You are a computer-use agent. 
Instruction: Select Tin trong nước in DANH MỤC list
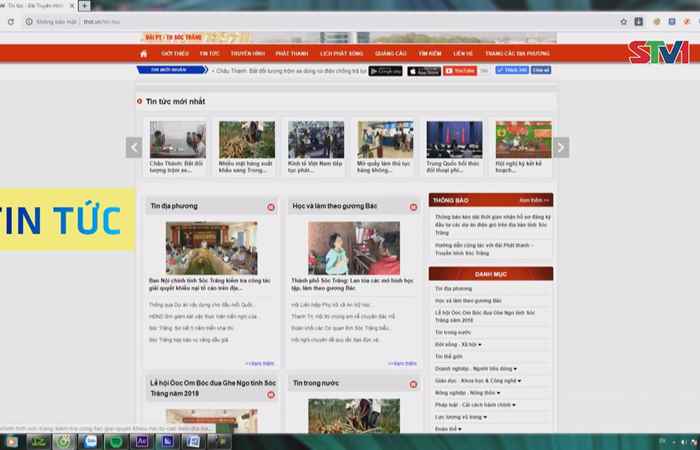coord(453,333)
